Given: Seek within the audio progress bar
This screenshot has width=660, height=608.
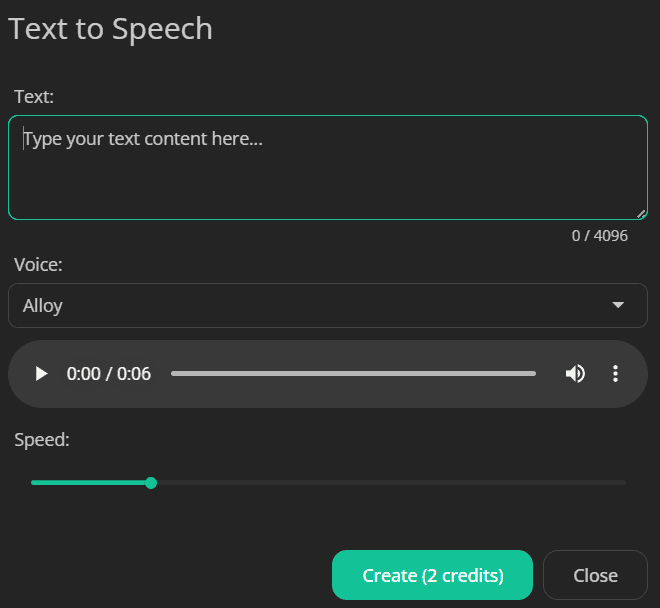Looking at the screenshot, I should point(354,373).
